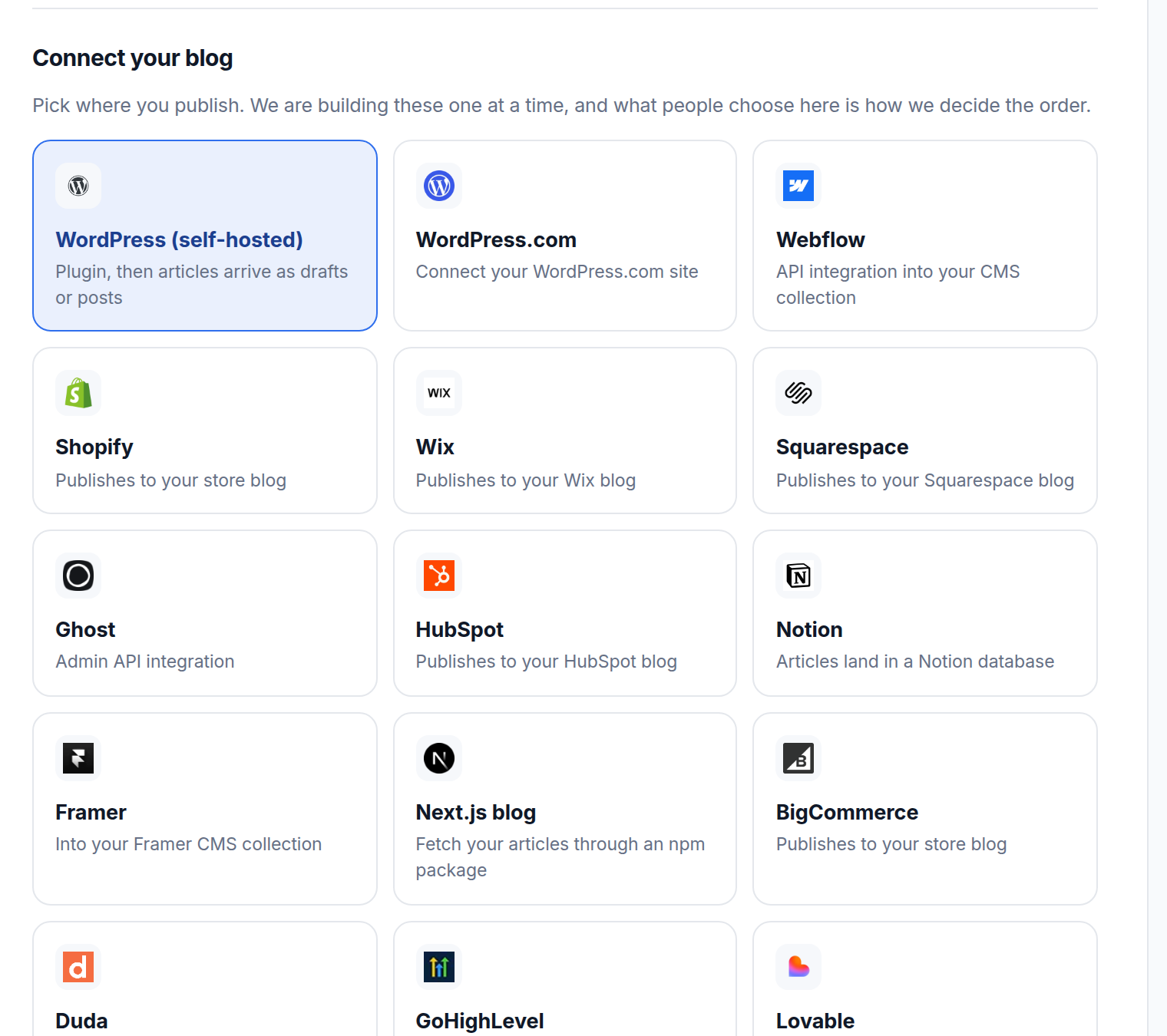Click the Framer logo icon
Viewport: 1167px width, 1036px height.
coord(78,758)
